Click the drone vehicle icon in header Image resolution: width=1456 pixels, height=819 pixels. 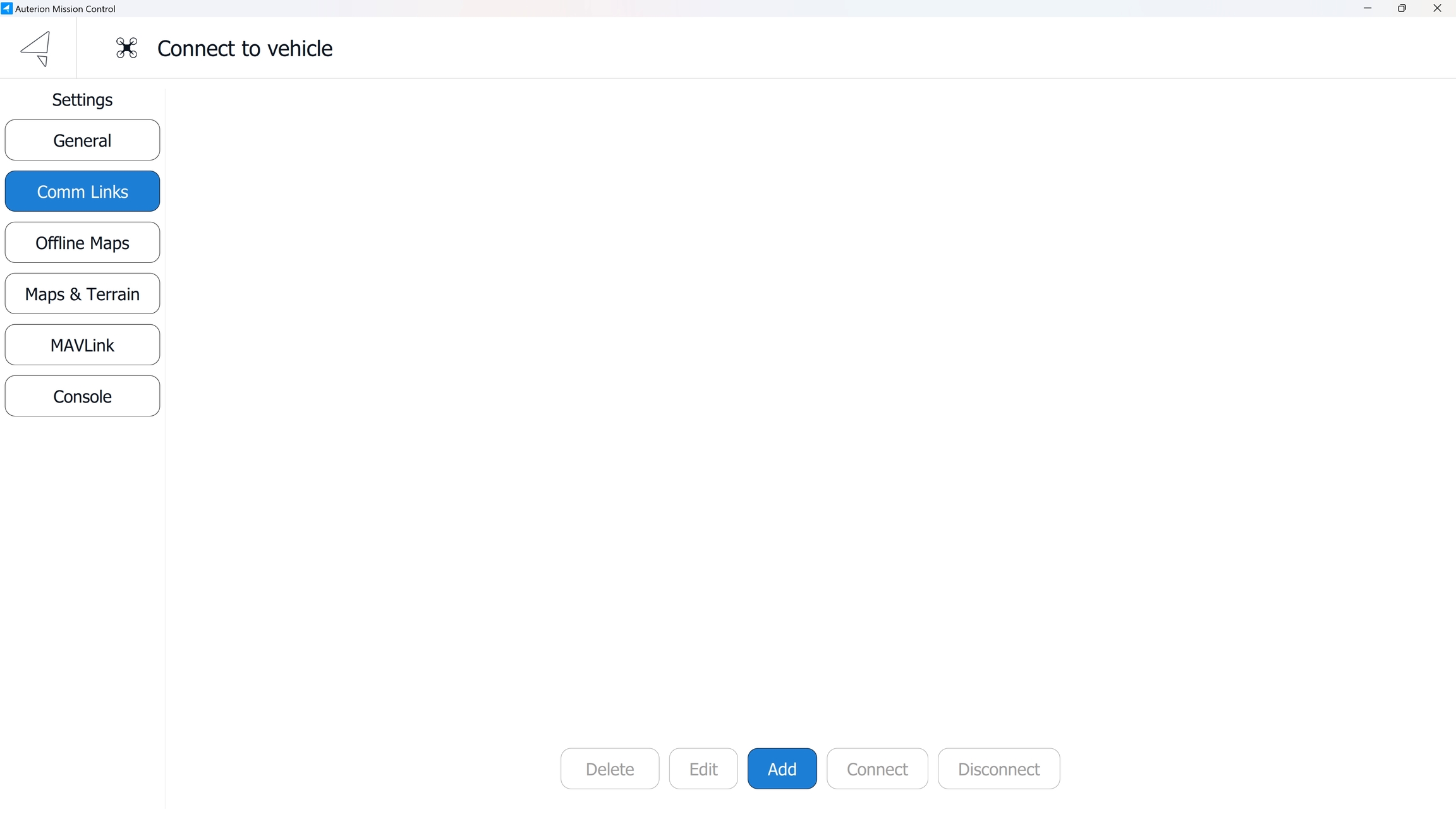[126, 48]
